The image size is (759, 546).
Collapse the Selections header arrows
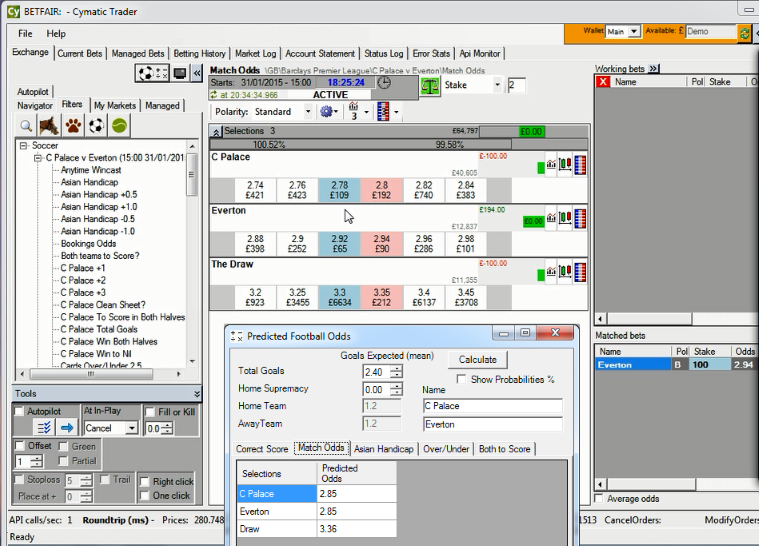216,132
